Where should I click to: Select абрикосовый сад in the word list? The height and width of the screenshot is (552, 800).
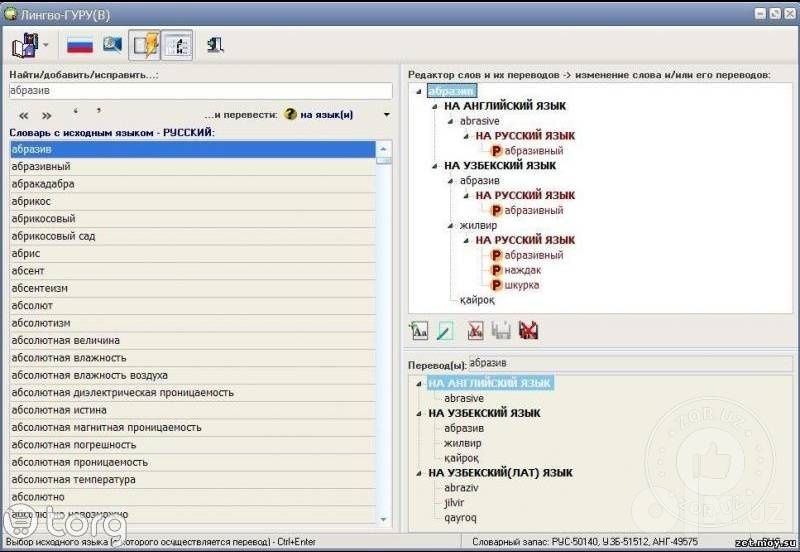(193, 236)
